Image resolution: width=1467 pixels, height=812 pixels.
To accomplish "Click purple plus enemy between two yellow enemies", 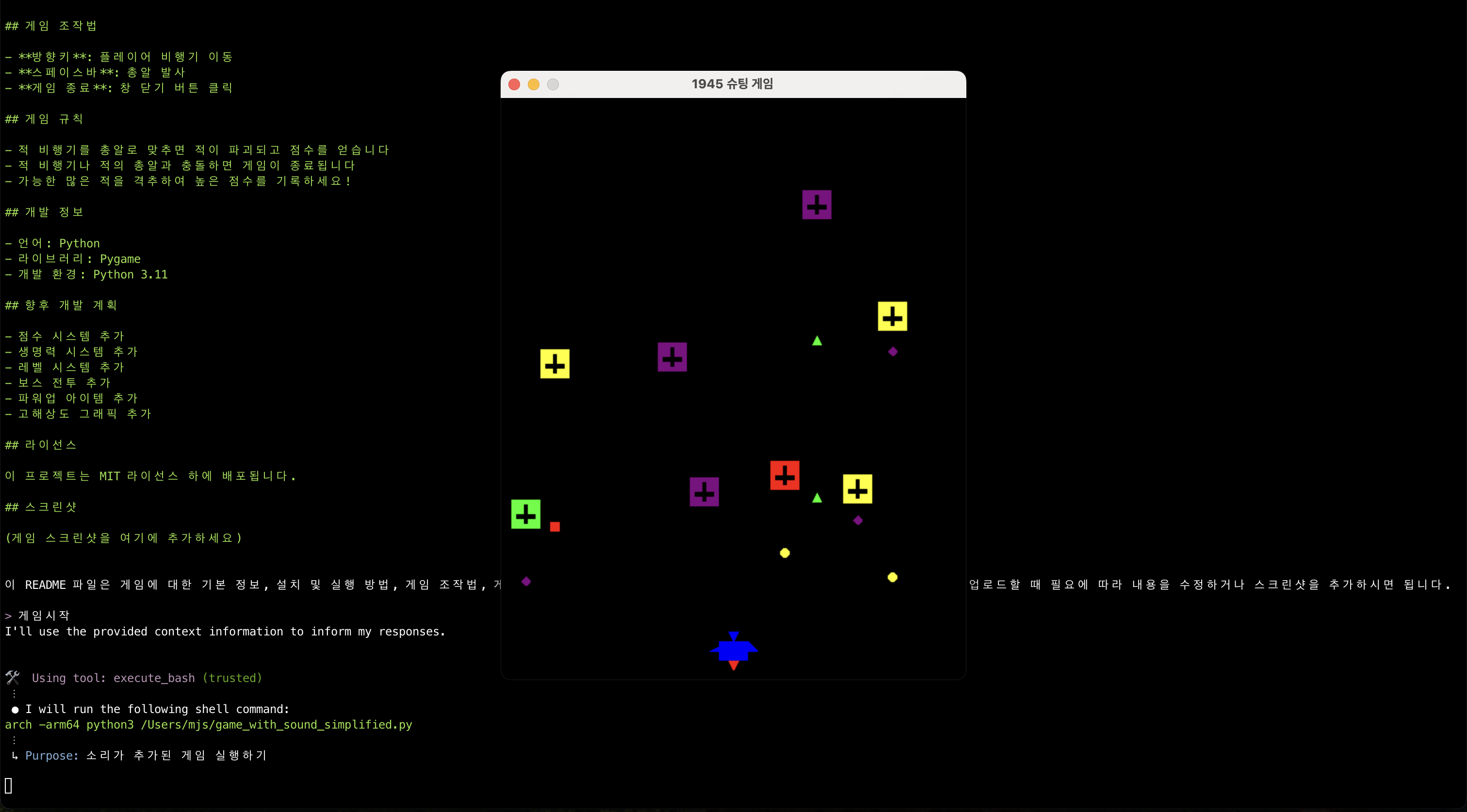I will click(672, 357).
